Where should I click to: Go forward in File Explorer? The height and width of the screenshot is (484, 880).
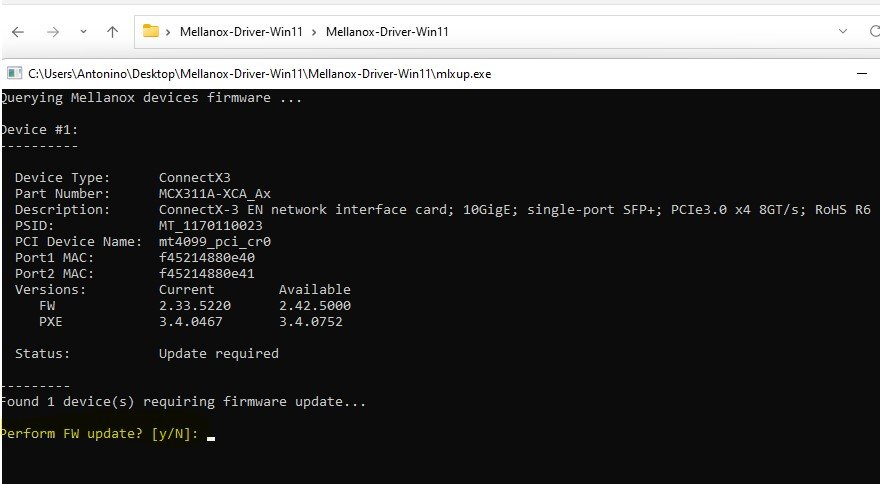[53, 32]
